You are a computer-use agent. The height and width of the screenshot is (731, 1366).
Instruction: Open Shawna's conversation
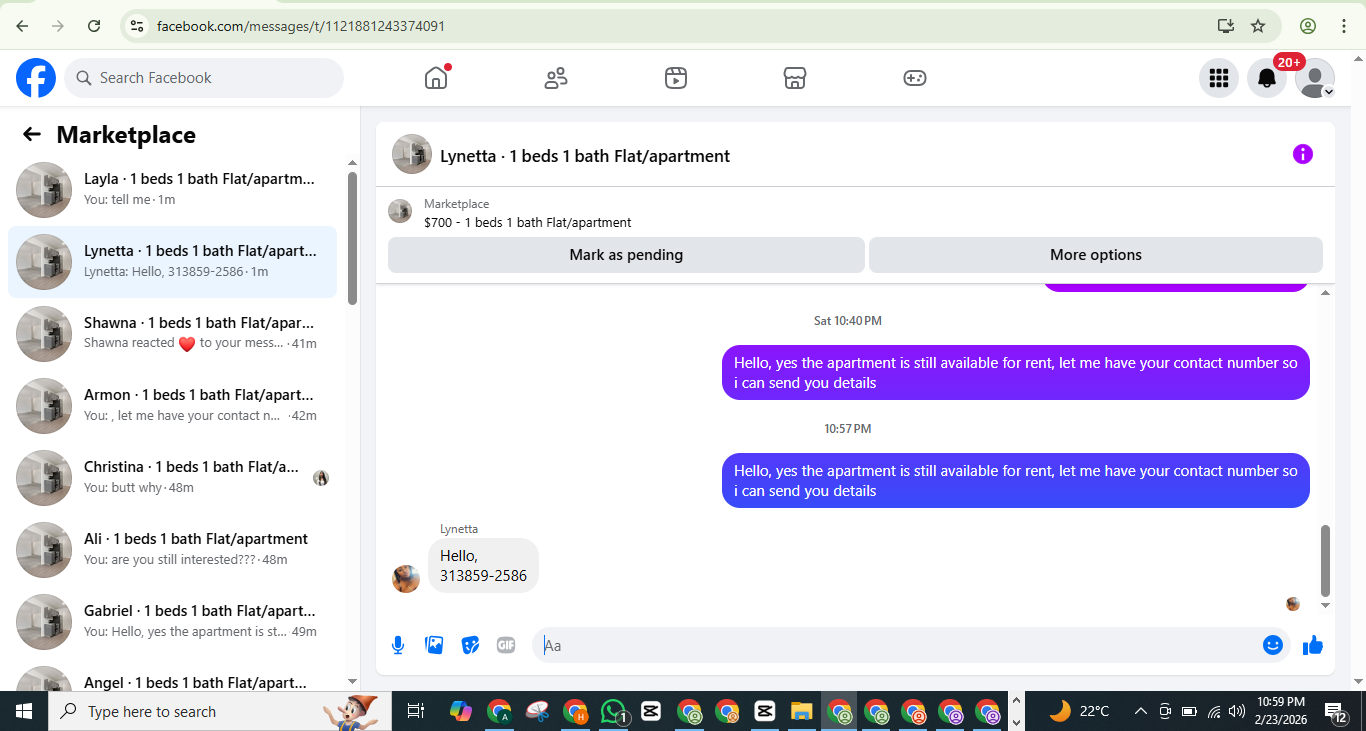tap(172, 334)
